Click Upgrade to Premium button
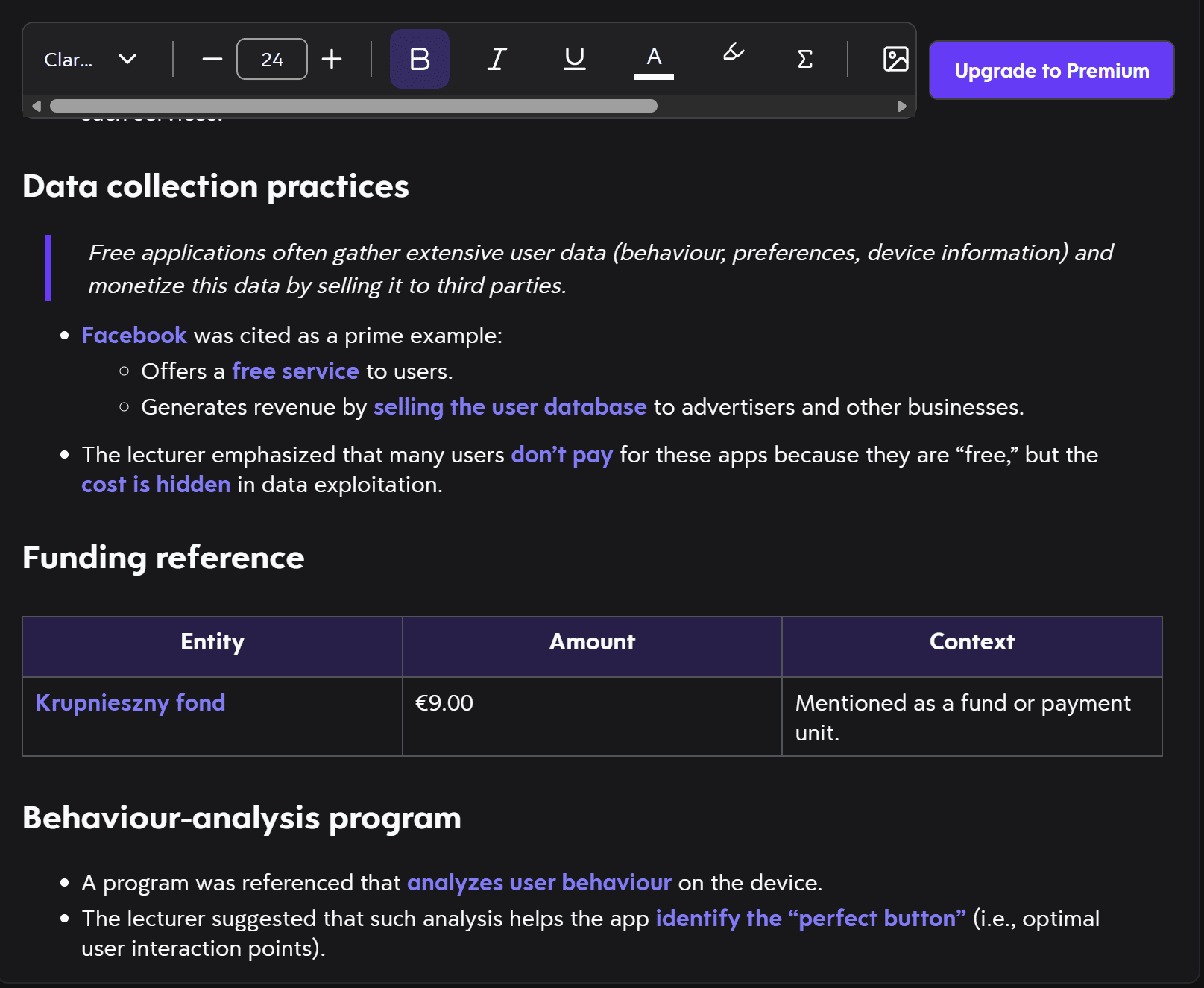 pos(1051,70)
